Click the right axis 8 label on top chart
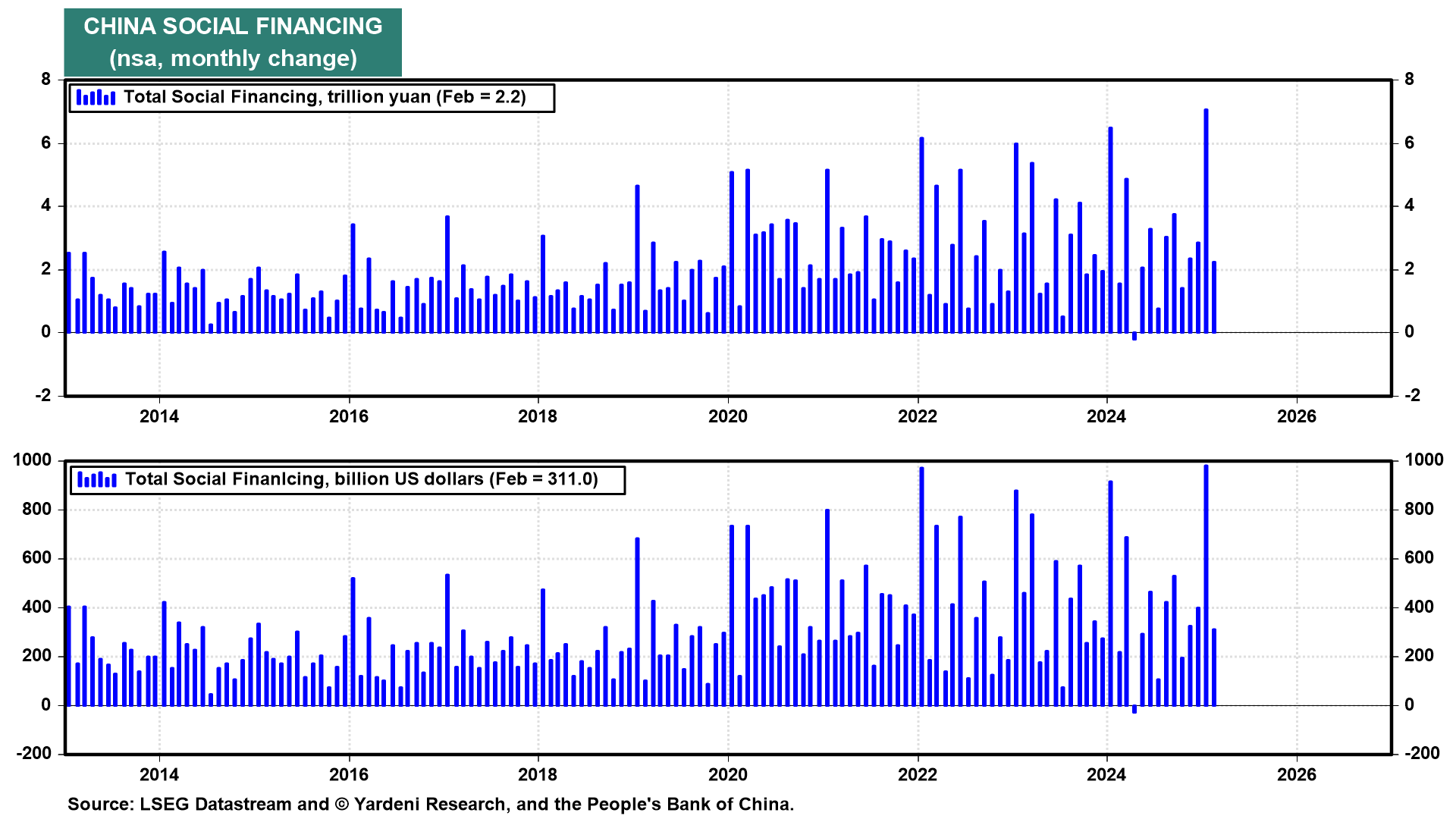The image size is (1456, 819). click(1409, 80)
